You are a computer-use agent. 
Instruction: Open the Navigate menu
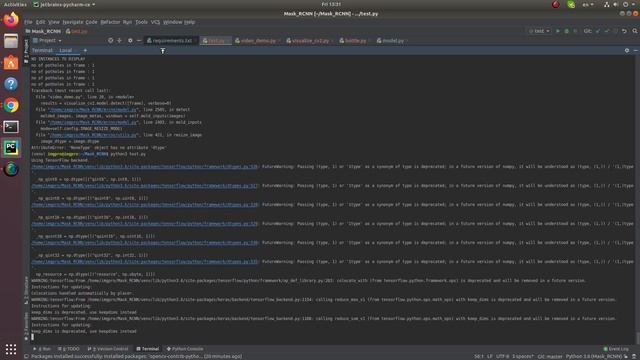click(73, 22)
